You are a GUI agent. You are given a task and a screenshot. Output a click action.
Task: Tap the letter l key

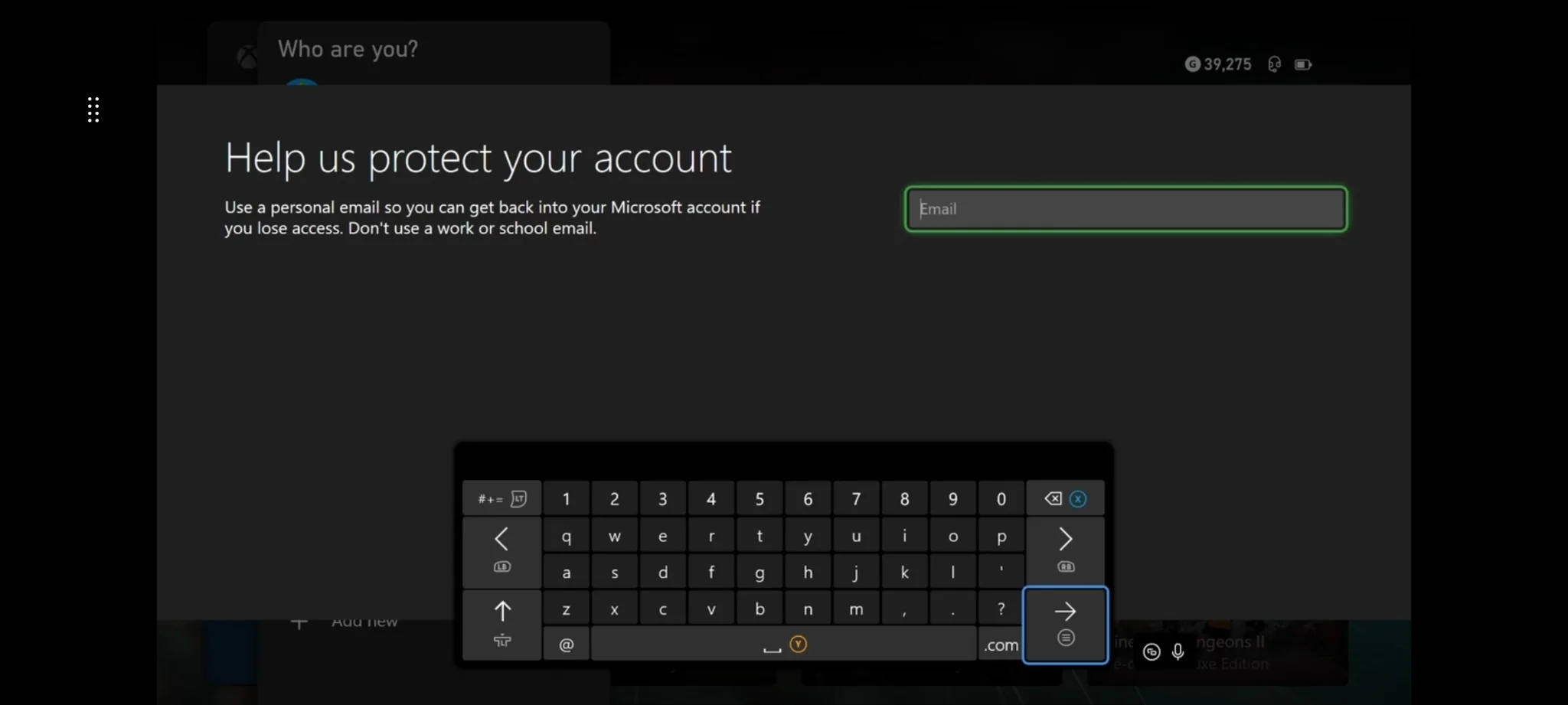click(952, 572)
